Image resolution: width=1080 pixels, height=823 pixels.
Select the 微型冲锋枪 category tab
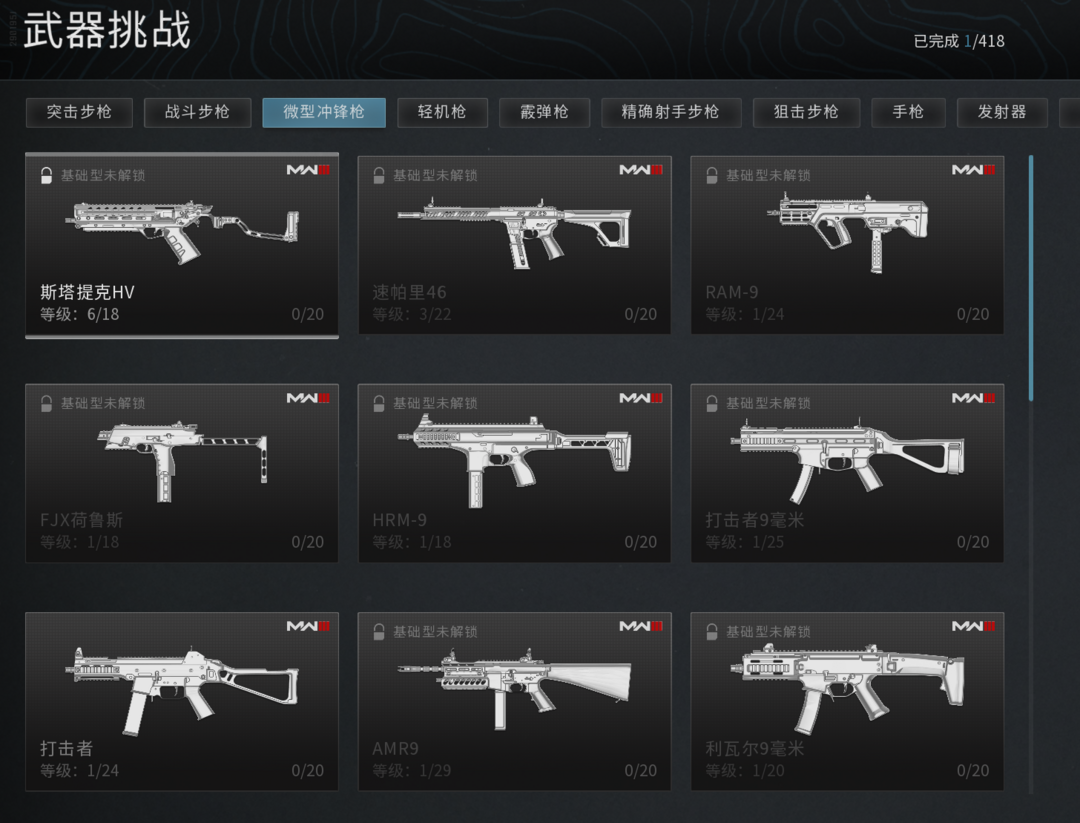(x=324, y=112)
